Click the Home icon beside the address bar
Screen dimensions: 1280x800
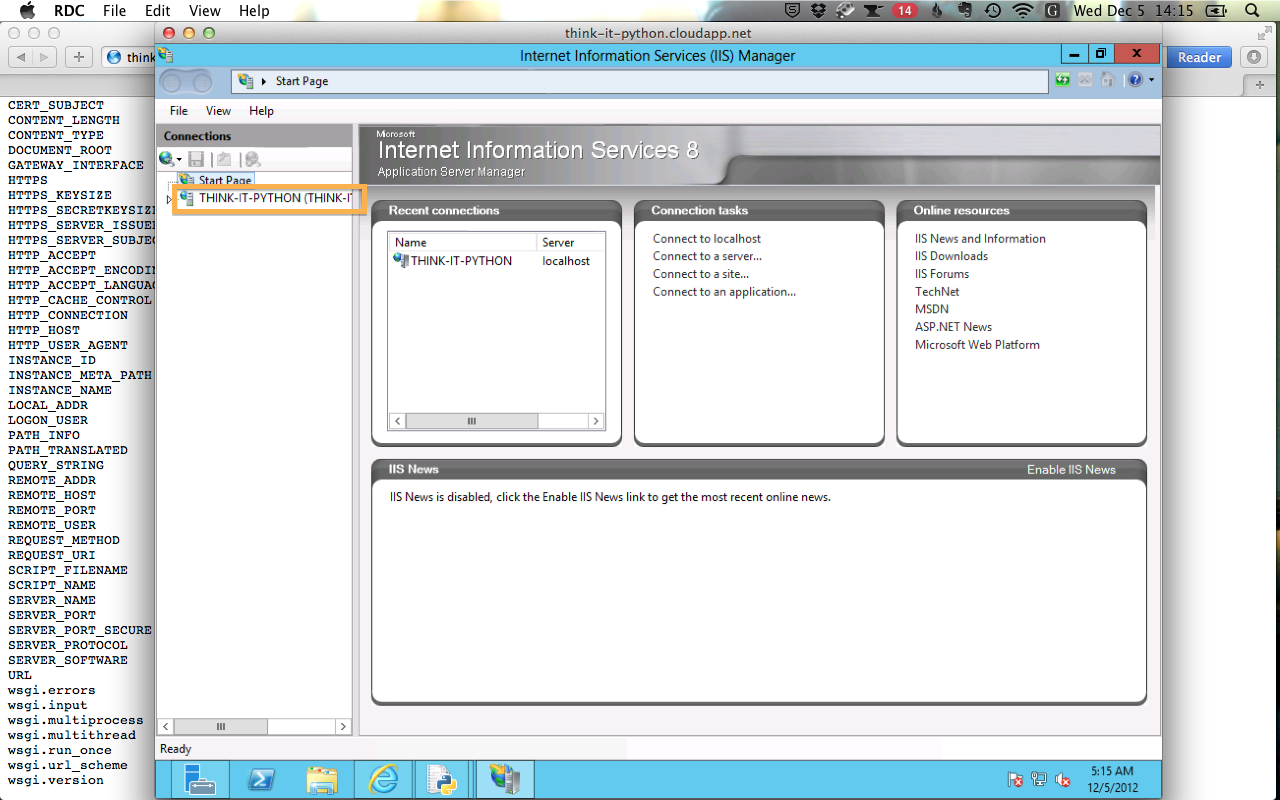tap(1108, 80)
